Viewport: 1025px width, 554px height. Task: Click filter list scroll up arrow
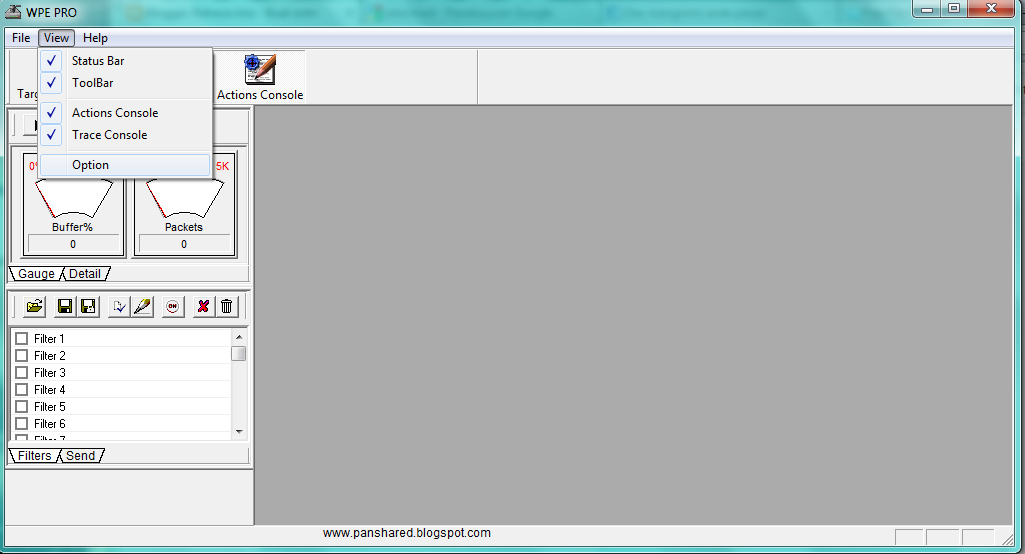click(x=239, y=337)
